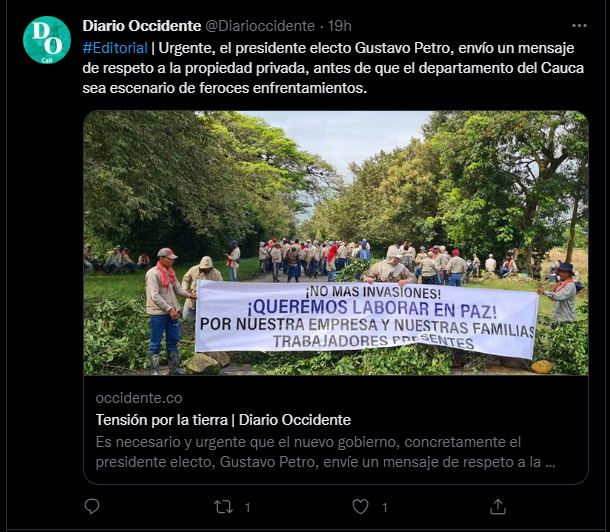Click the 'Cali' label on the avatar
Viewport: 610px width, 532px height.
(x=47, y=60)
